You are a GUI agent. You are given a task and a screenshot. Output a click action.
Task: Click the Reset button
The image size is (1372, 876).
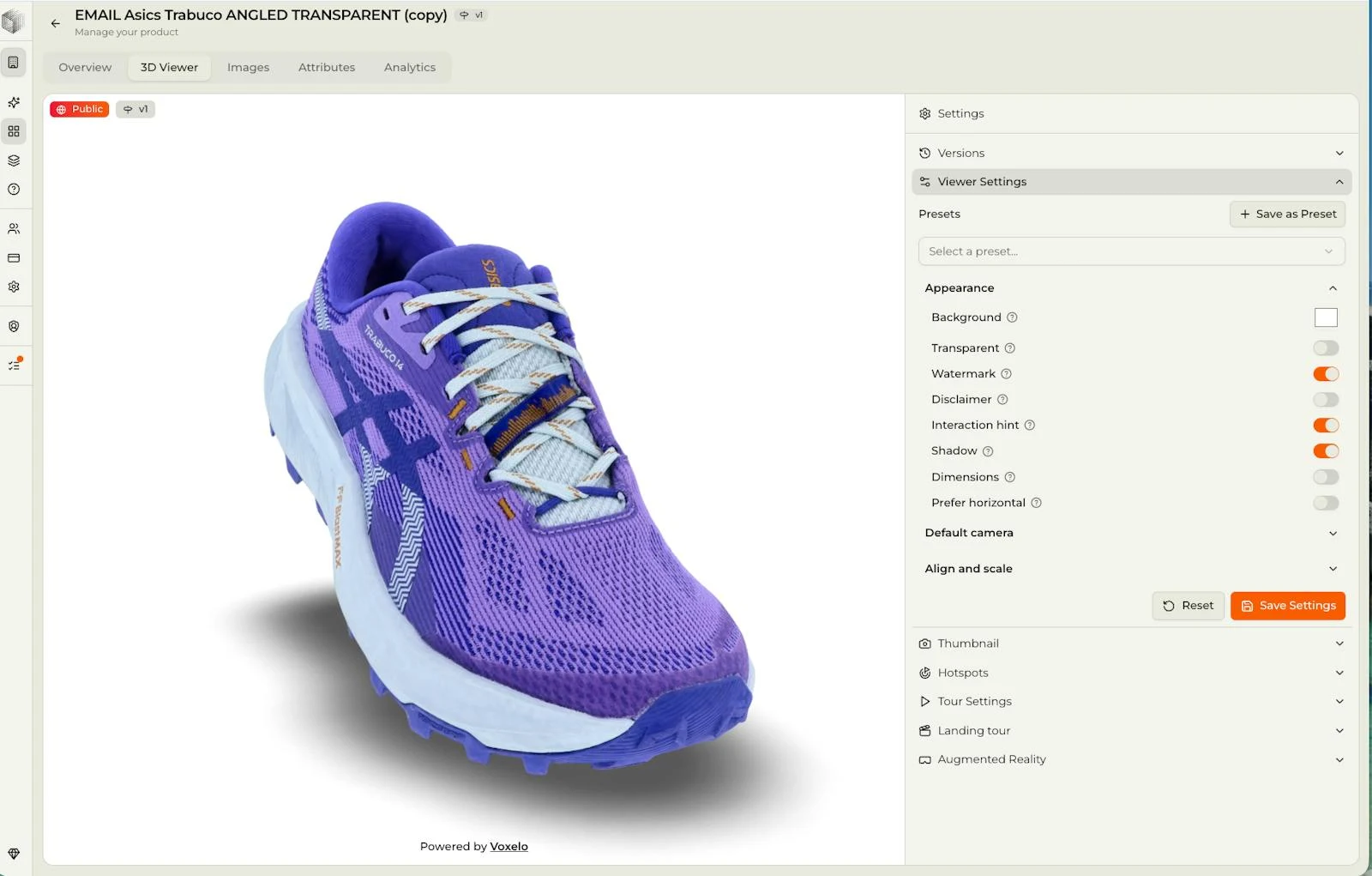coord(1188,606)
